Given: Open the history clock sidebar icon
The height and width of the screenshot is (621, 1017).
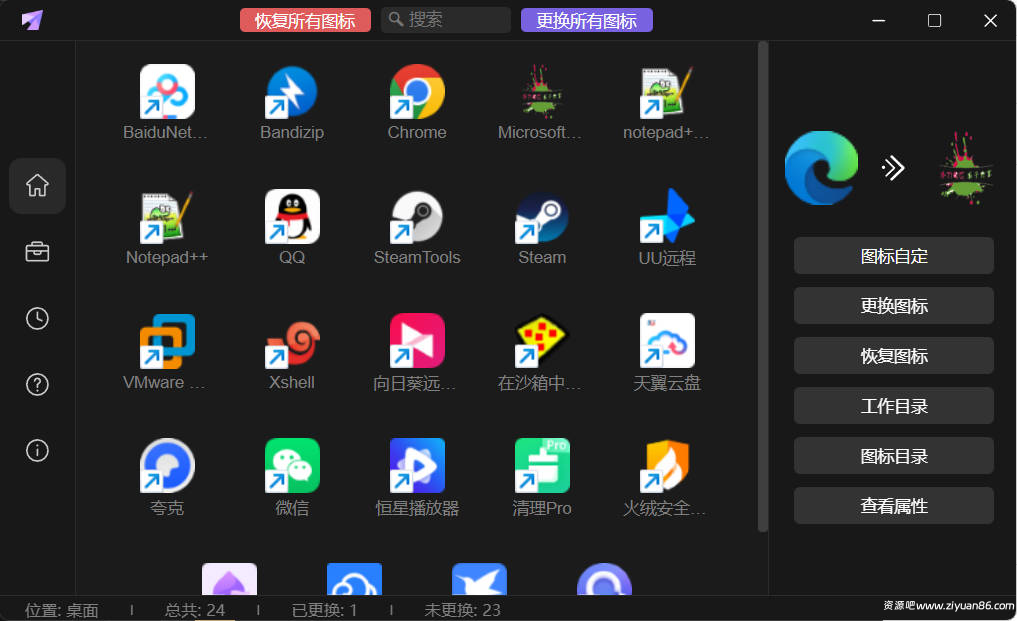Looking at the screenshot, I should click(37, 319).
